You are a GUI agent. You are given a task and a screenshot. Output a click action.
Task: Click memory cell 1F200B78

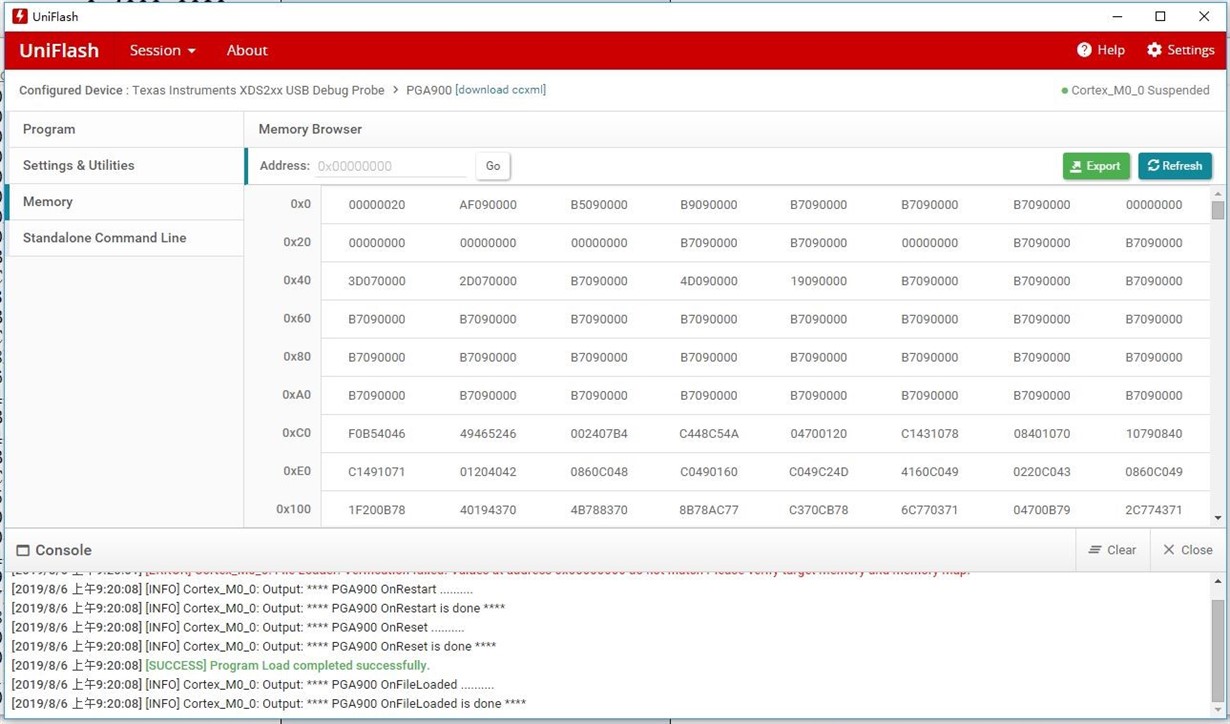tap(377, 510)
